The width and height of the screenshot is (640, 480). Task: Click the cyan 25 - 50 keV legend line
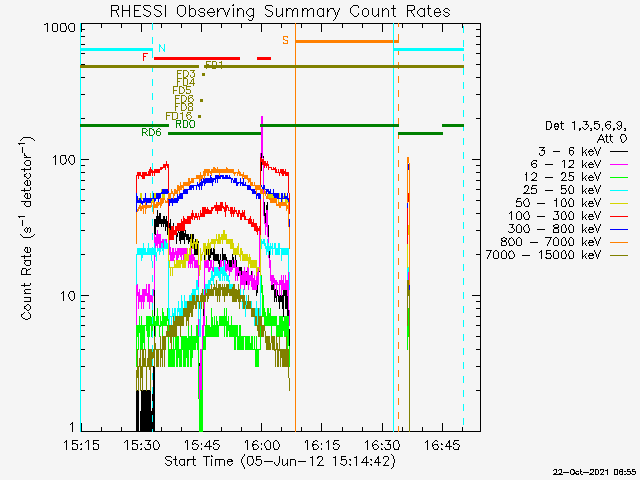click(619, 191)
